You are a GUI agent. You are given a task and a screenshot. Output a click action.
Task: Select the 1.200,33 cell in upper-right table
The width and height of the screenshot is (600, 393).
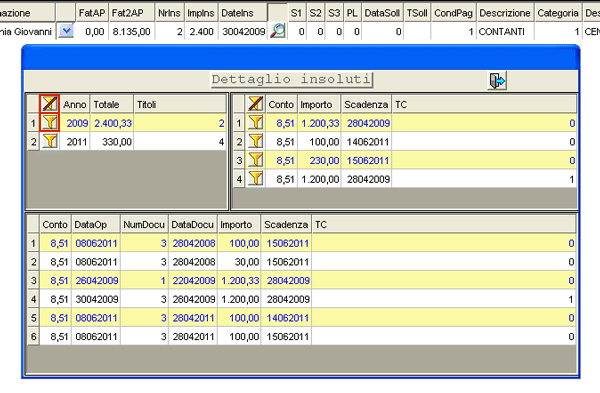coord(320,123)
